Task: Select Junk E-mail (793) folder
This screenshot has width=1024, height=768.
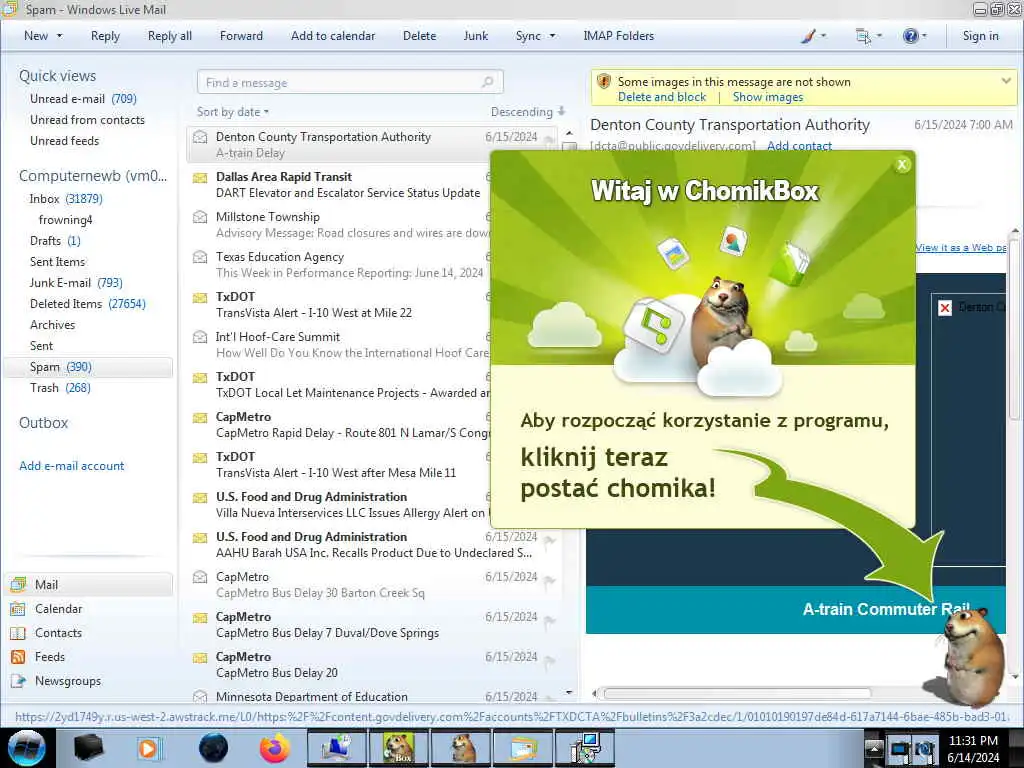Action: pos(76,283)
